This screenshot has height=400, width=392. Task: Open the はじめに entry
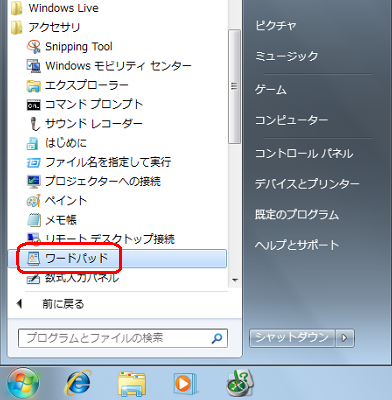(57, 143)
